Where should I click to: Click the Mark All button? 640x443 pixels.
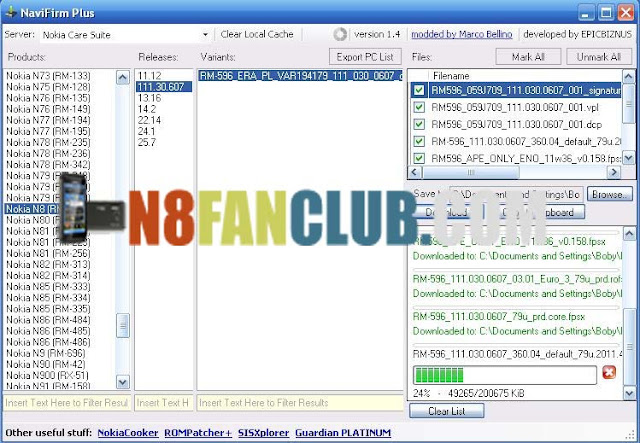coord(528,57)
